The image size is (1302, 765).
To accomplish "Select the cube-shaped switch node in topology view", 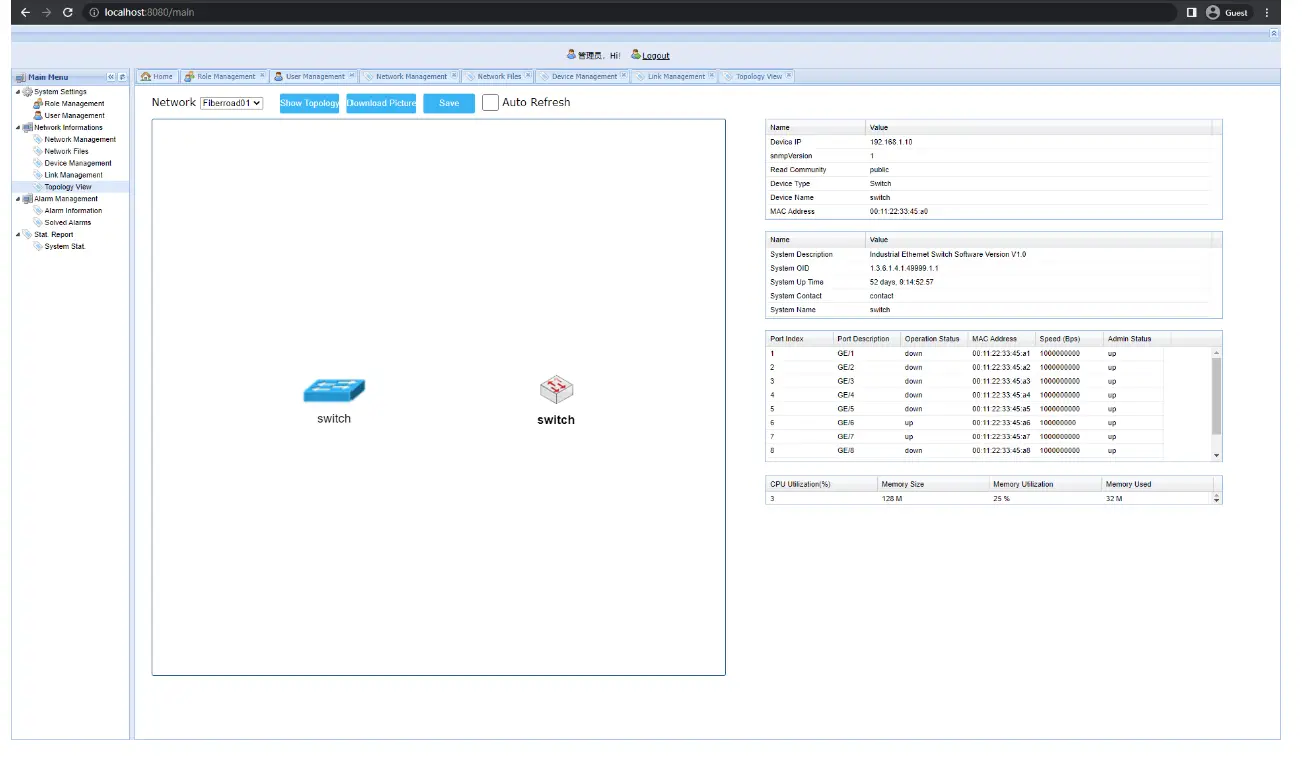I will tap(556, 390).
